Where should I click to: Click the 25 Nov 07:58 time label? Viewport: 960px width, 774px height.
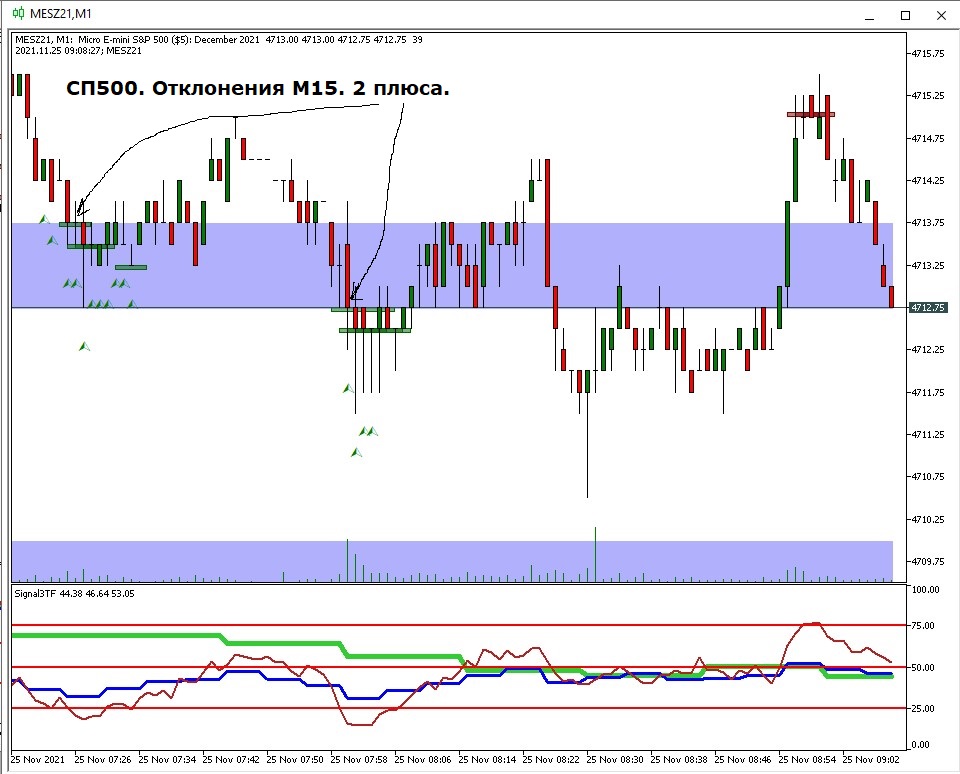click(x=359, y=759)
